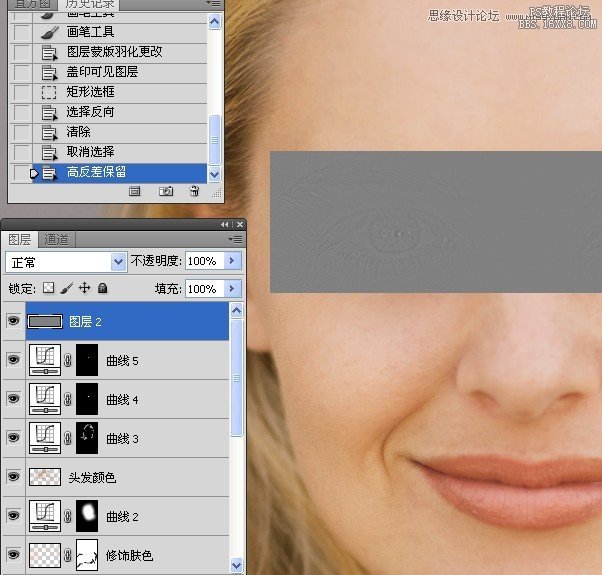
Task: Click the 矩形选框 marquee icon in history
Action: pyautogui.click(x=49, y=92)
